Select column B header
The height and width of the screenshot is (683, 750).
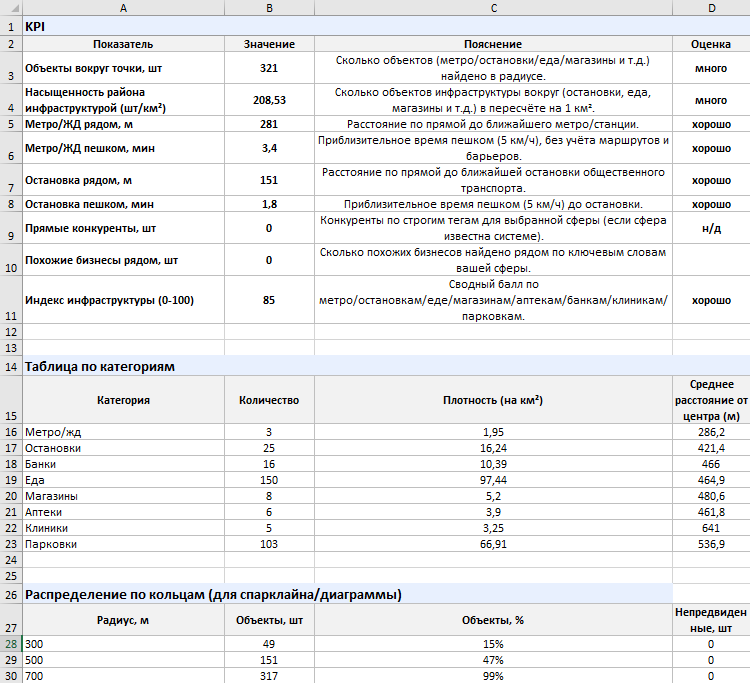click(x=269, y=8)
